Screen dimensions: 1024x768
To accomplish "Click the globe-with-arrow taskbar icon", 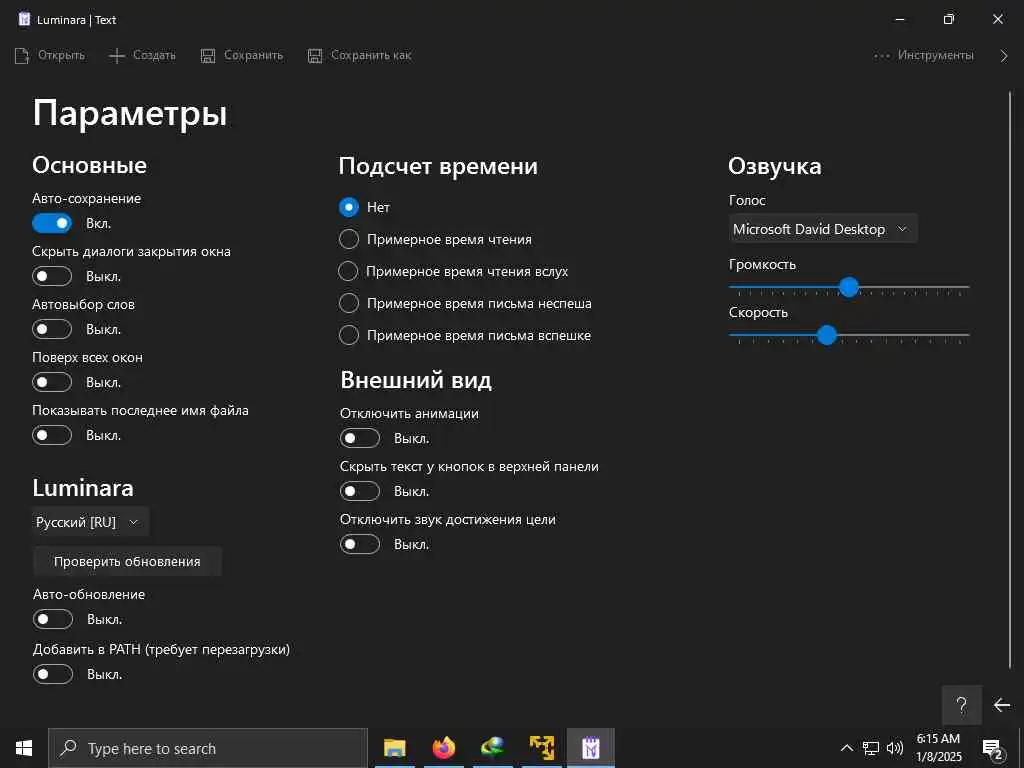I will click(x=492, y=748).
